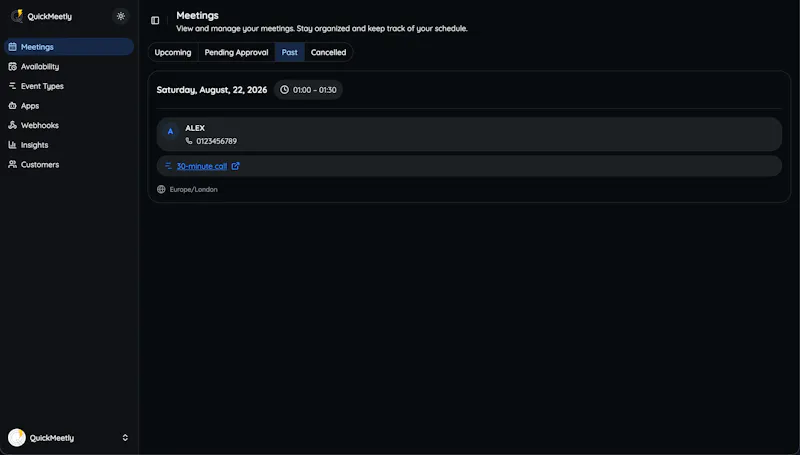Select the Past tab
This screenshot has width=800, height=455.
pyautogui.click(x=289, y=53)
